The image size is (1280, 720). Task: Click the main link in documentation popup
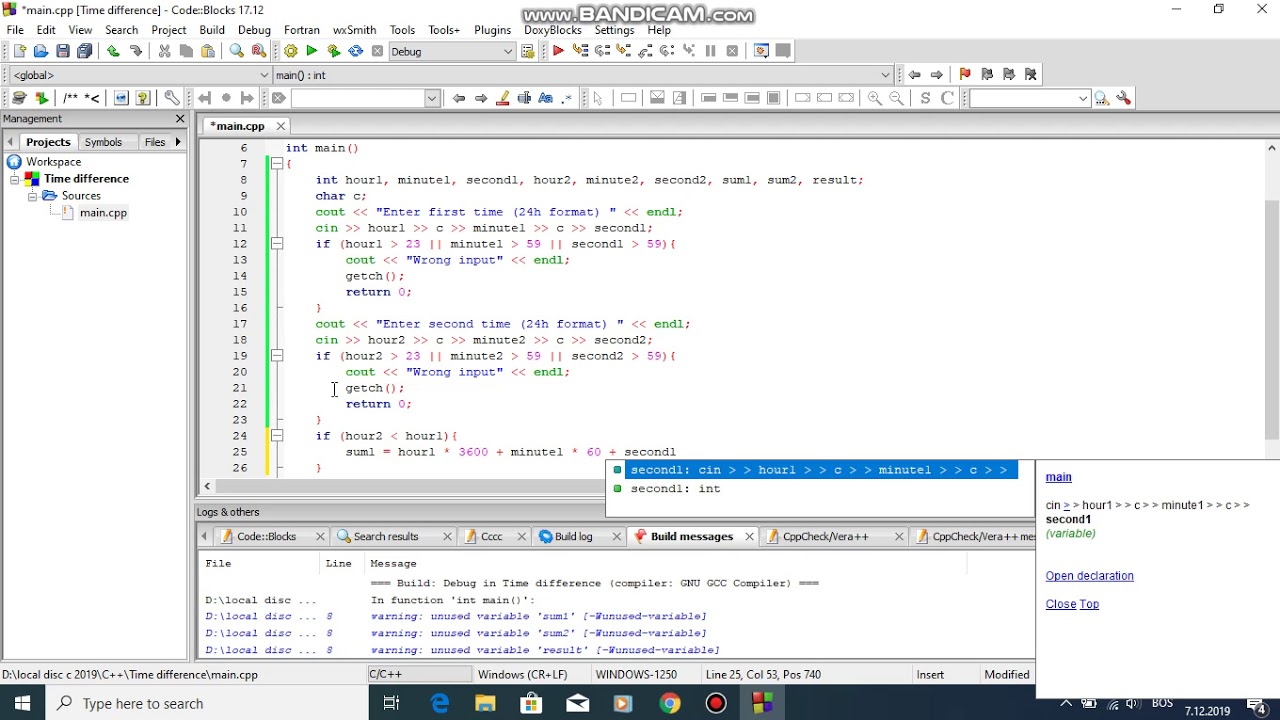[x=1058, y=477]
